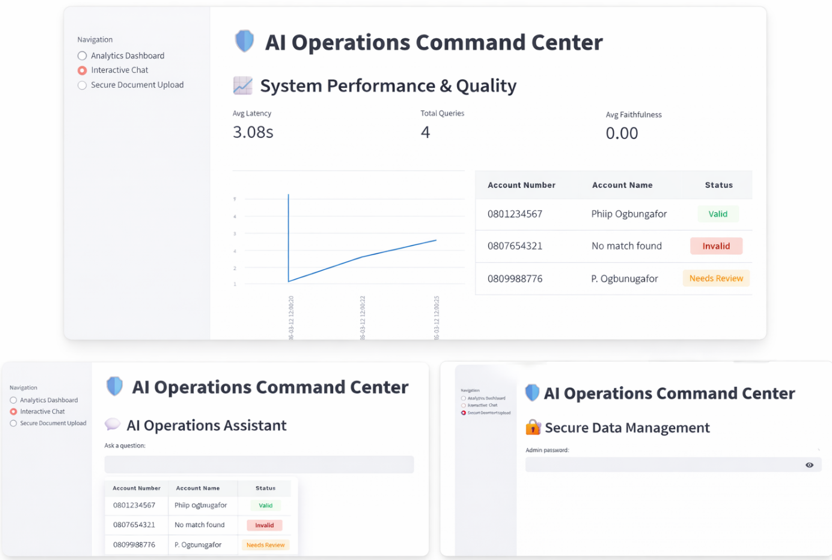The image size is (832, 560).
Task: Click the Total Queries value 4
Action: tap(426, 132)
